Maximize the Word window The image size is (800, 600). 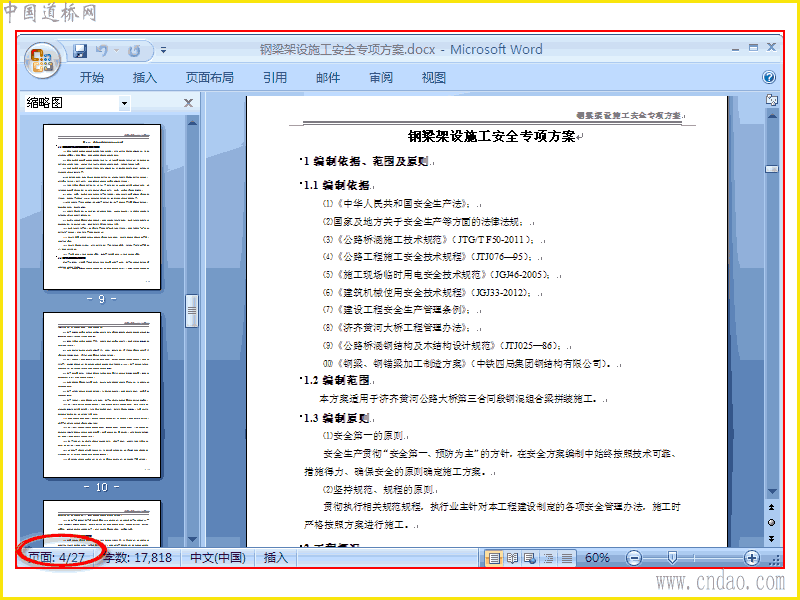tap(754, 47)
